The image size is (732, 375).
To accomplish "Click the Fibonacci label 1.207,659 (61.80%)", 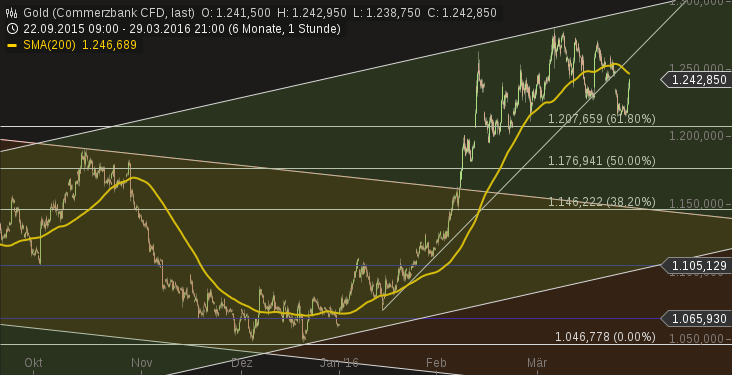I will (x=602, y=119).
